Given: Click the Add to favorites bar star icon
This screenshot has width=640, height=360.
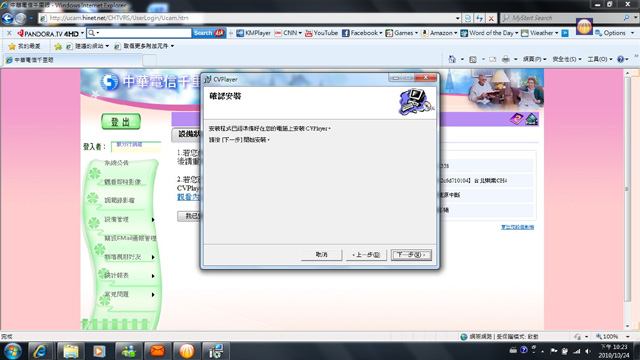Looking at the screenshot, I should pyautogui.click(x=58, y=46).
